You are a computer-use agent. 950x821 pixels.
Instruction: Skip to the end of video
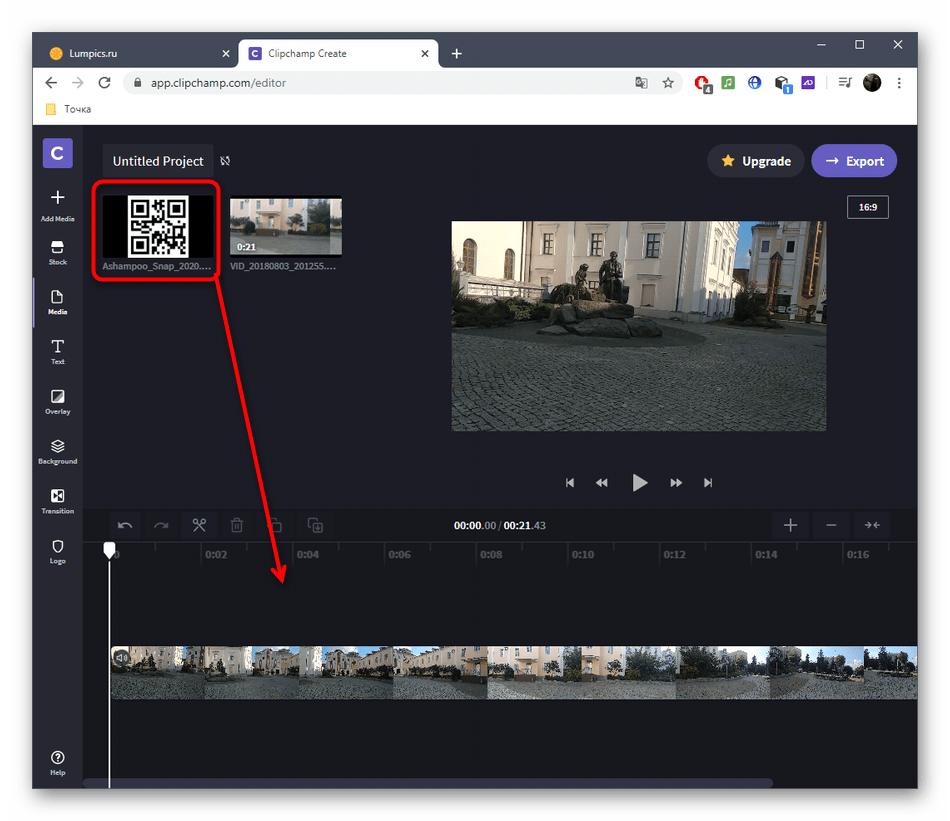[x=708, y=483]
